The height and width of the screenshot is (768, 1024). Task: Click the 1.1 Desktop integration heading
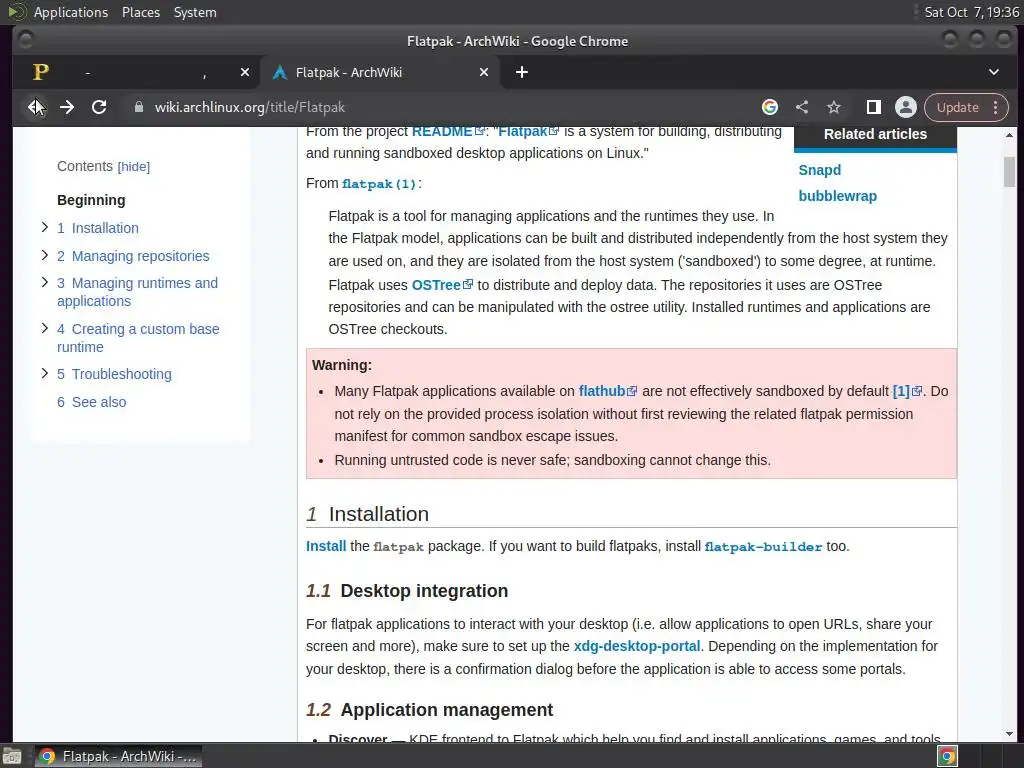tap(407, 591)
